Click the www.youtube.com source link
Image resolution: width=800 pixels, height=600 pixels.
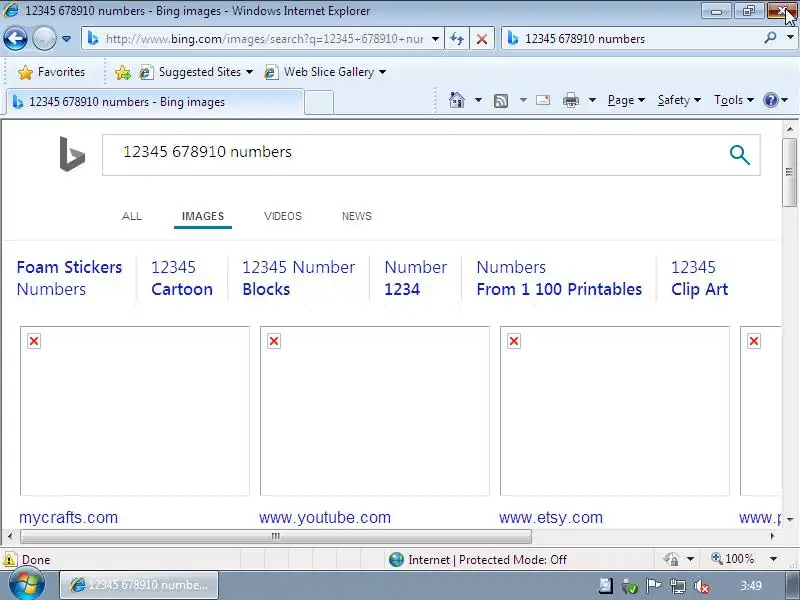pyautogui.click(x=325, y=517)
